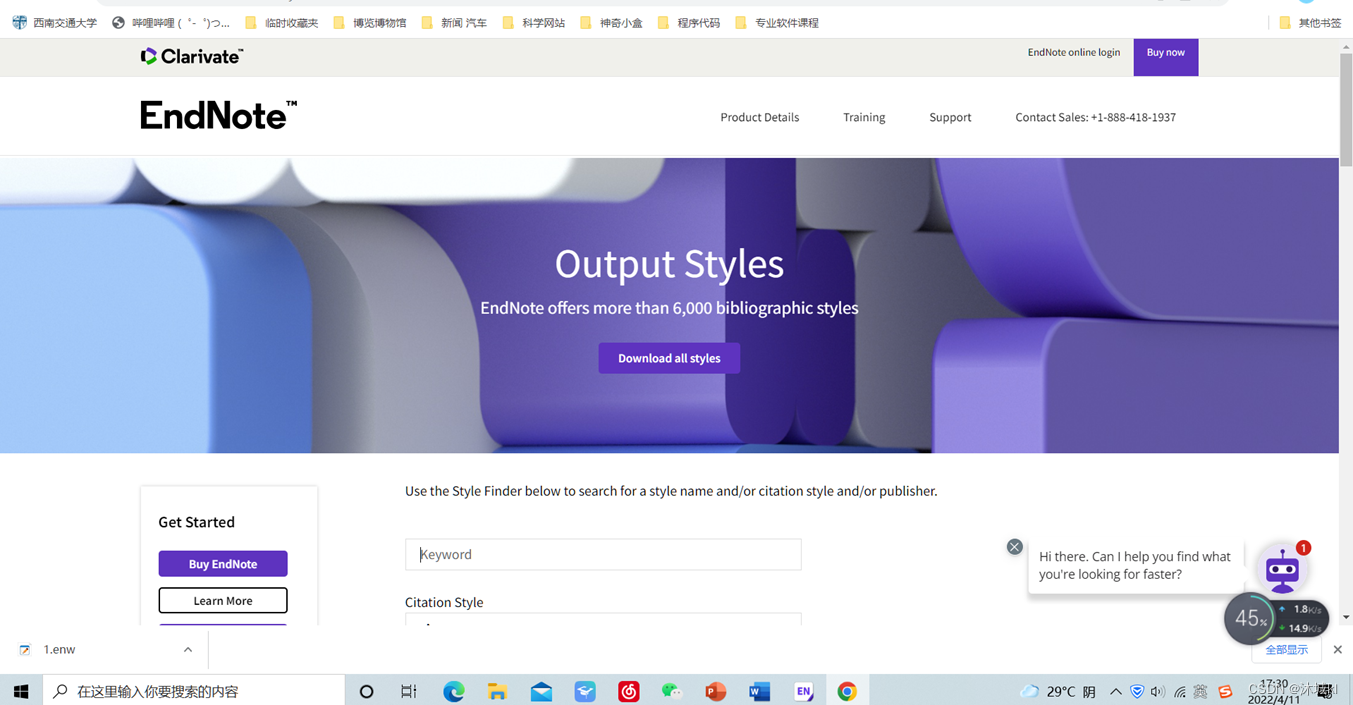Click 全部显示 to show all downloads
Viewport: 1353px width, 705px height.
coord(1286,650)
